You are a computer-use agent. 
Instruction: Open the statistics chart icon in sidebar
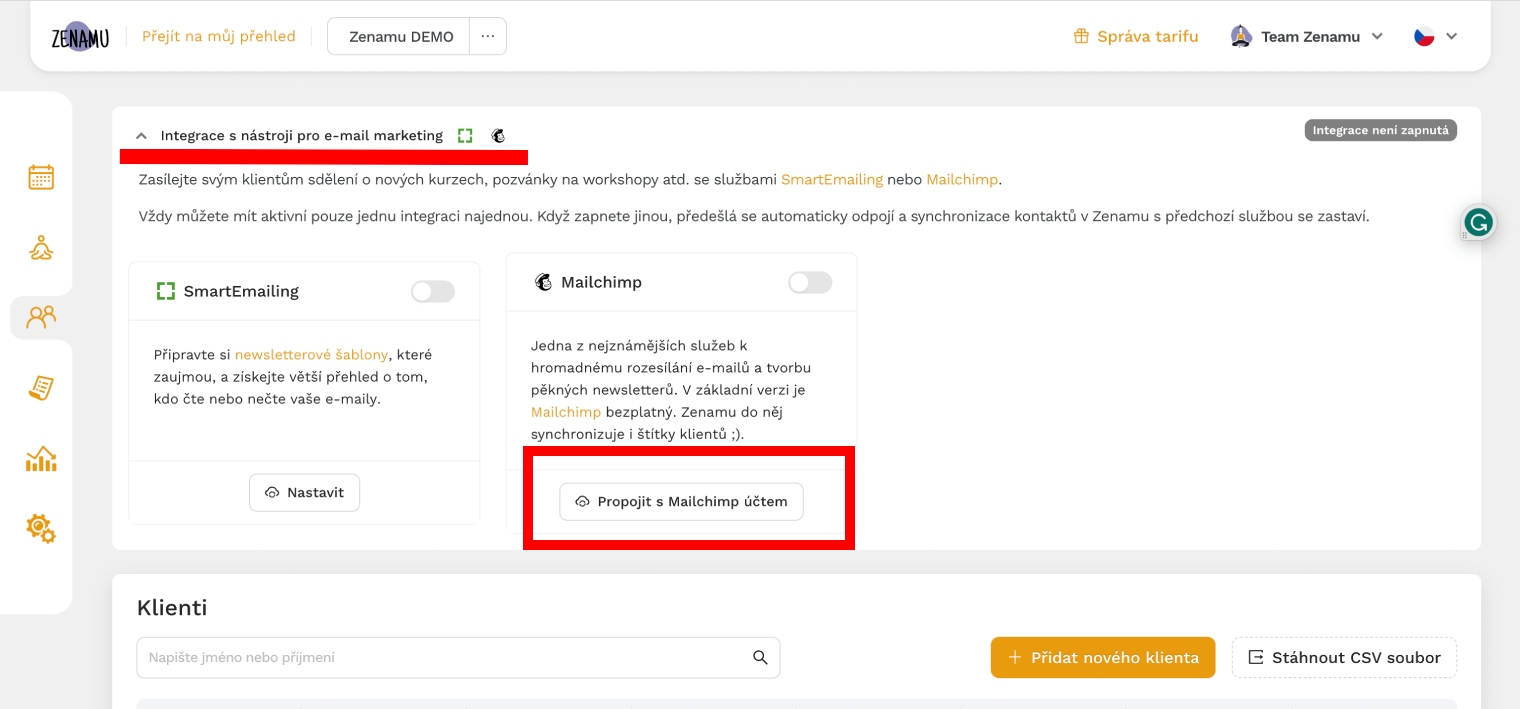41,458
